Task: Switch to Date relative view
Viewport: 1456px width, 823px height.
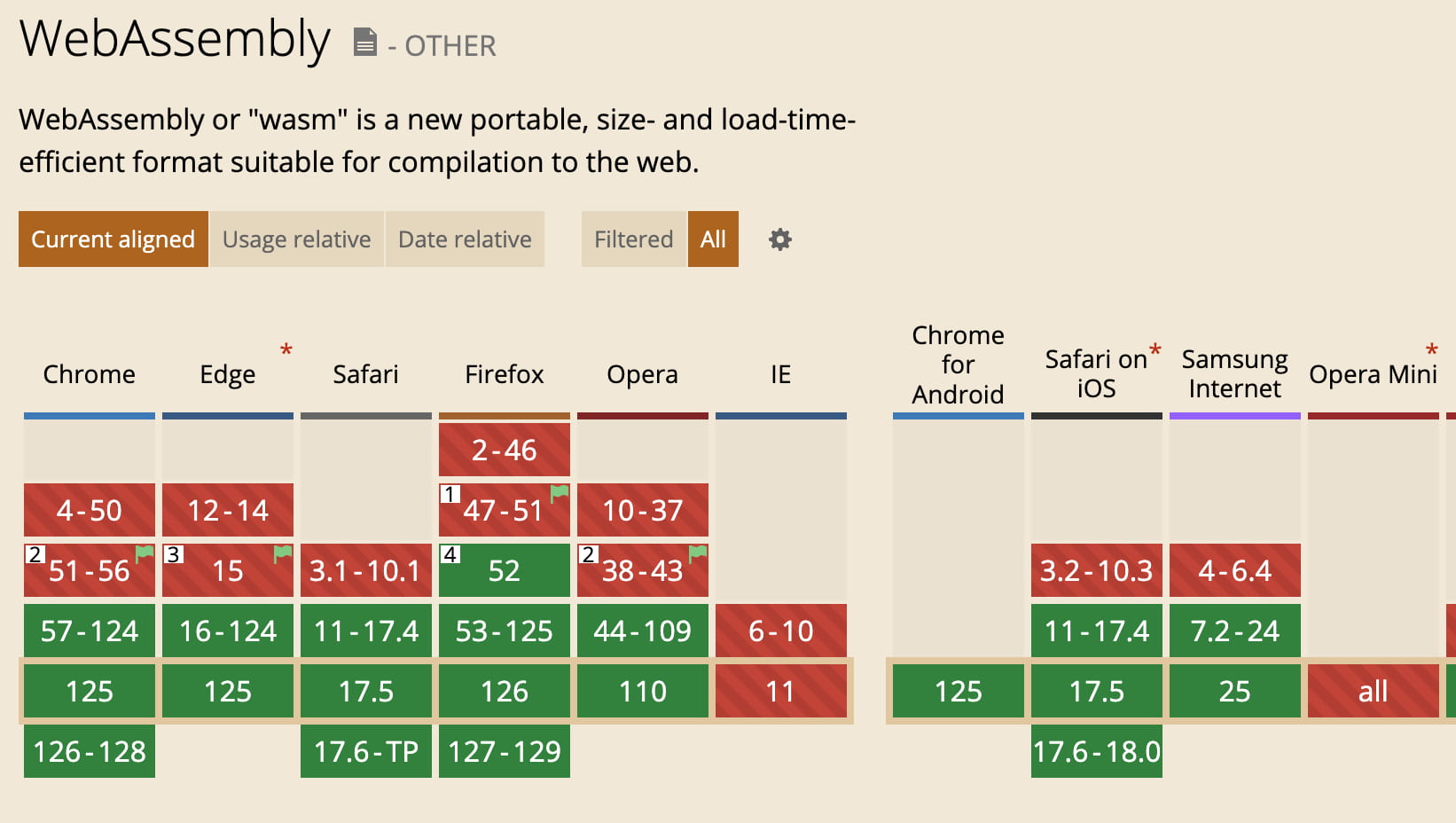Action: coord(465,239)
